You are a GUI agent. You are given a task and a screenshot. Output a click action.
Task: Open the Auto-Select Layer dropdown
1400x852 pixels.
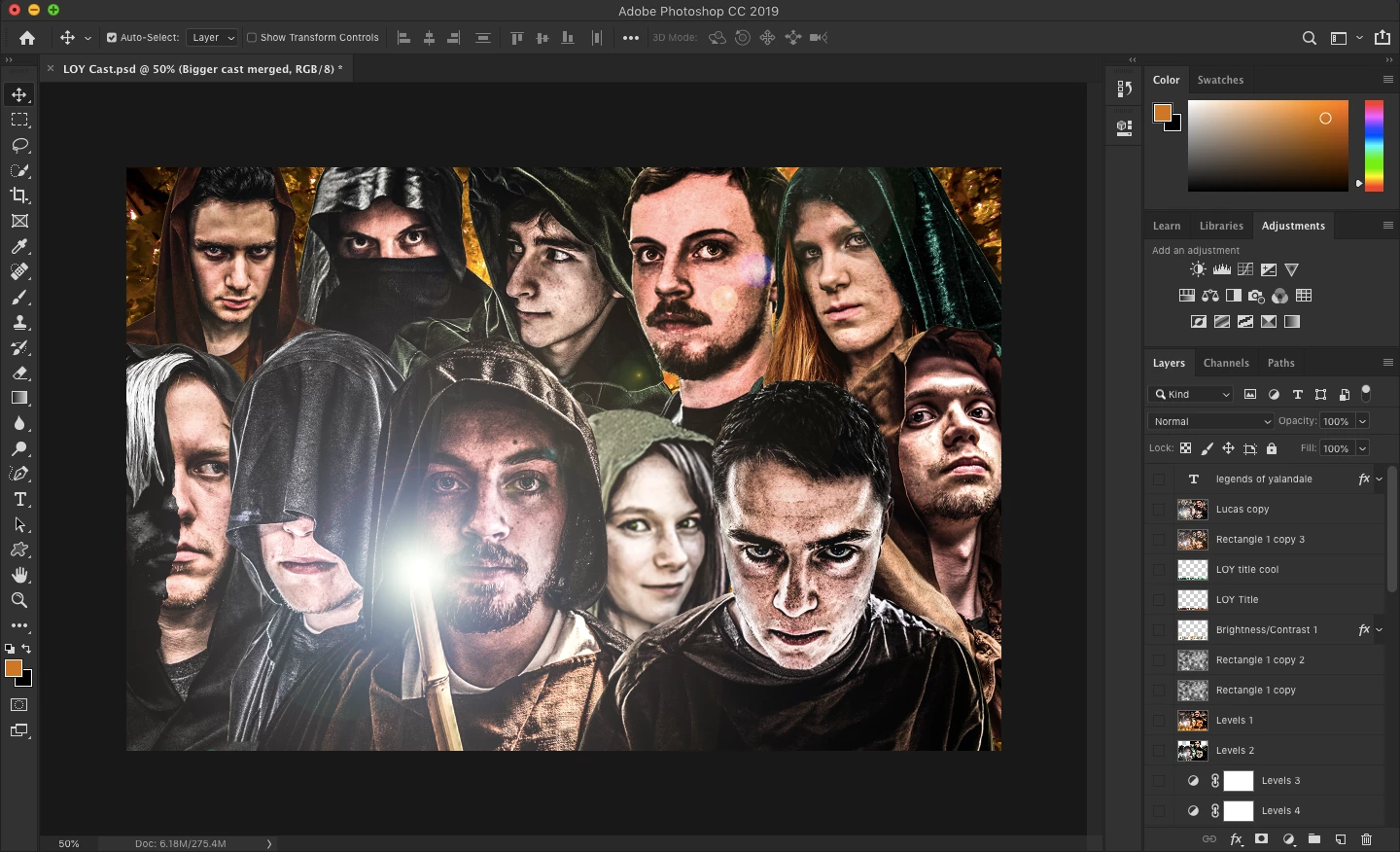point(212,38)
